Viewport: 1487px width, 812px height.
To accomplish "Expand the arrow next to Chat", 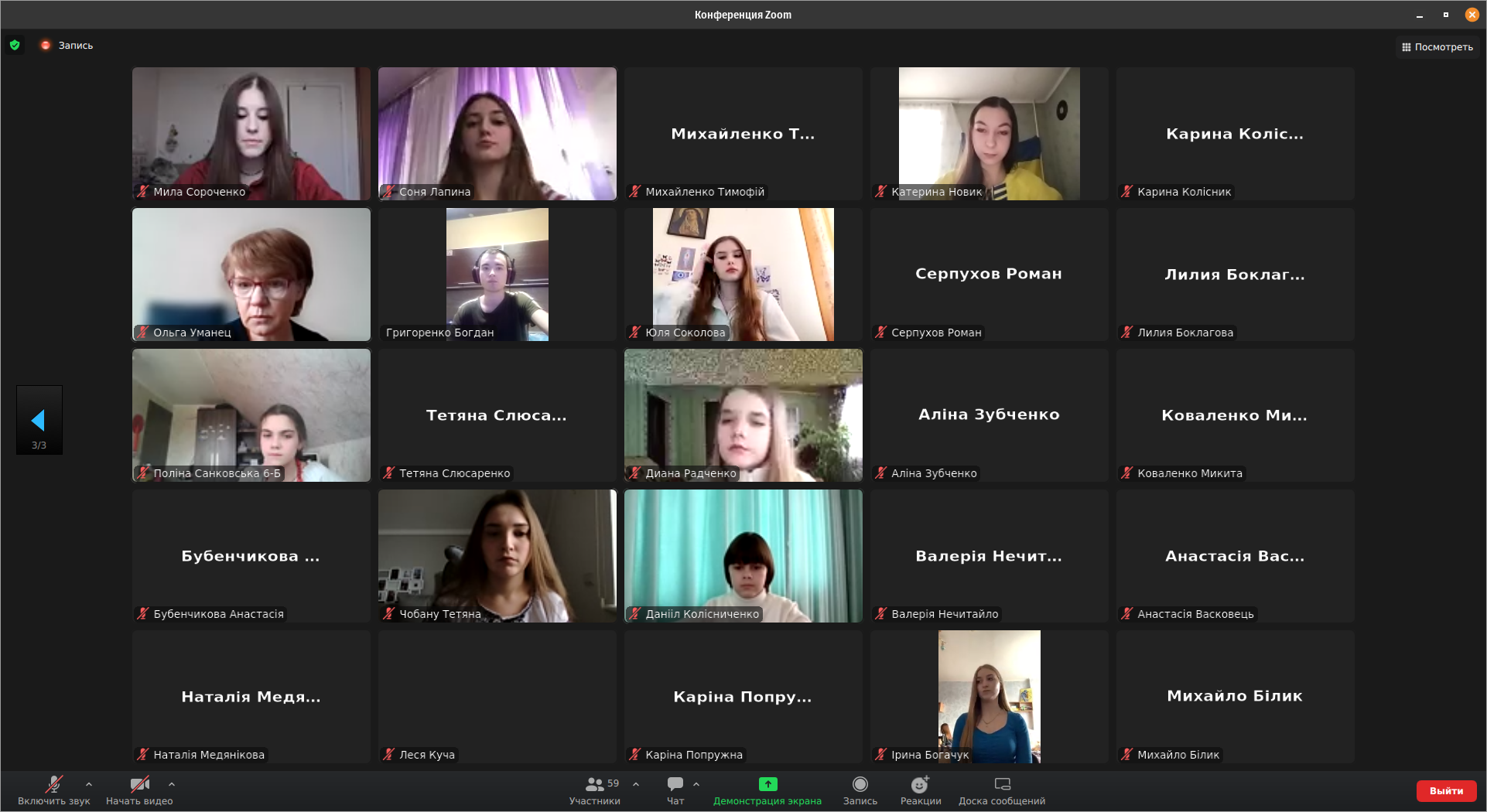I will click(696, 784).
